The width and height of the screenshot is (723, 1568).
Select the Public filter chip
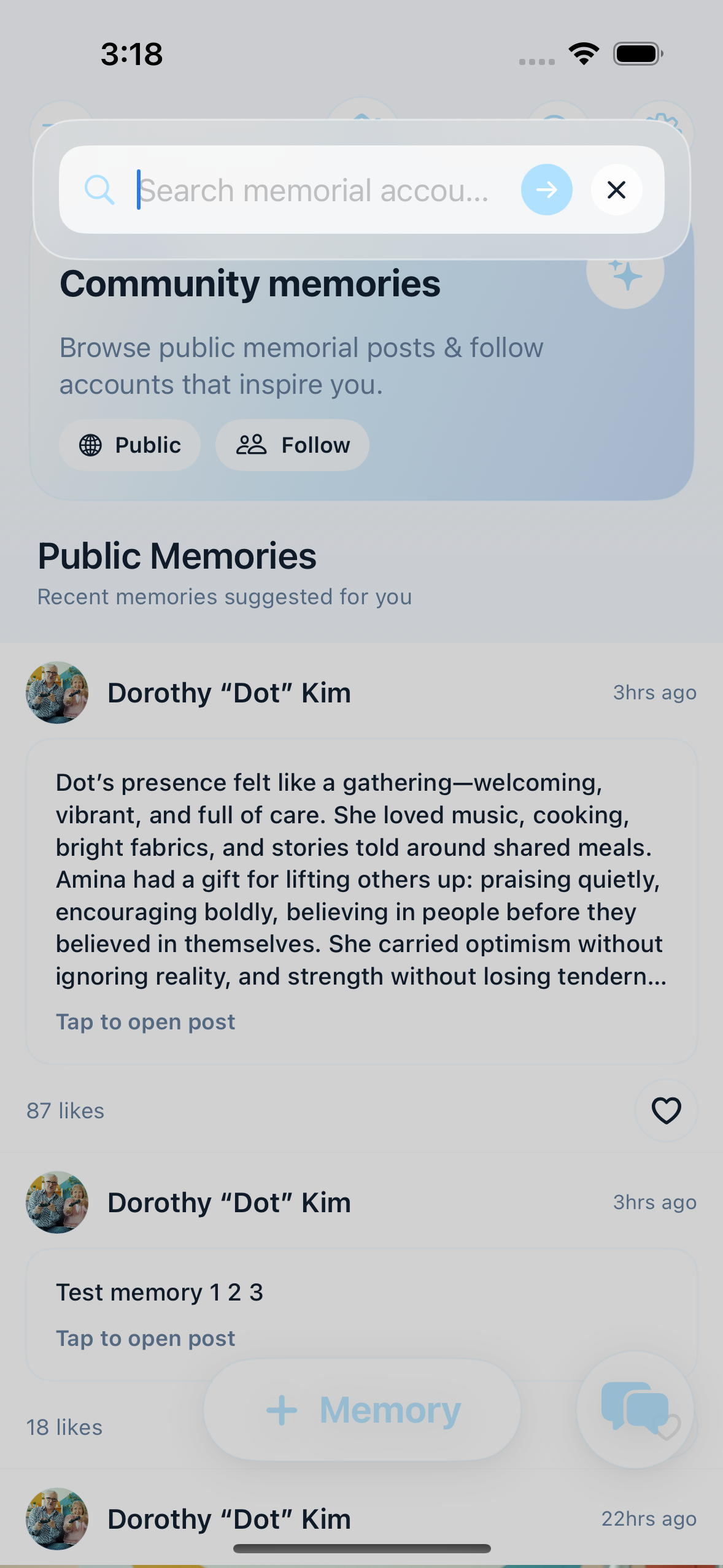point(130,445)
